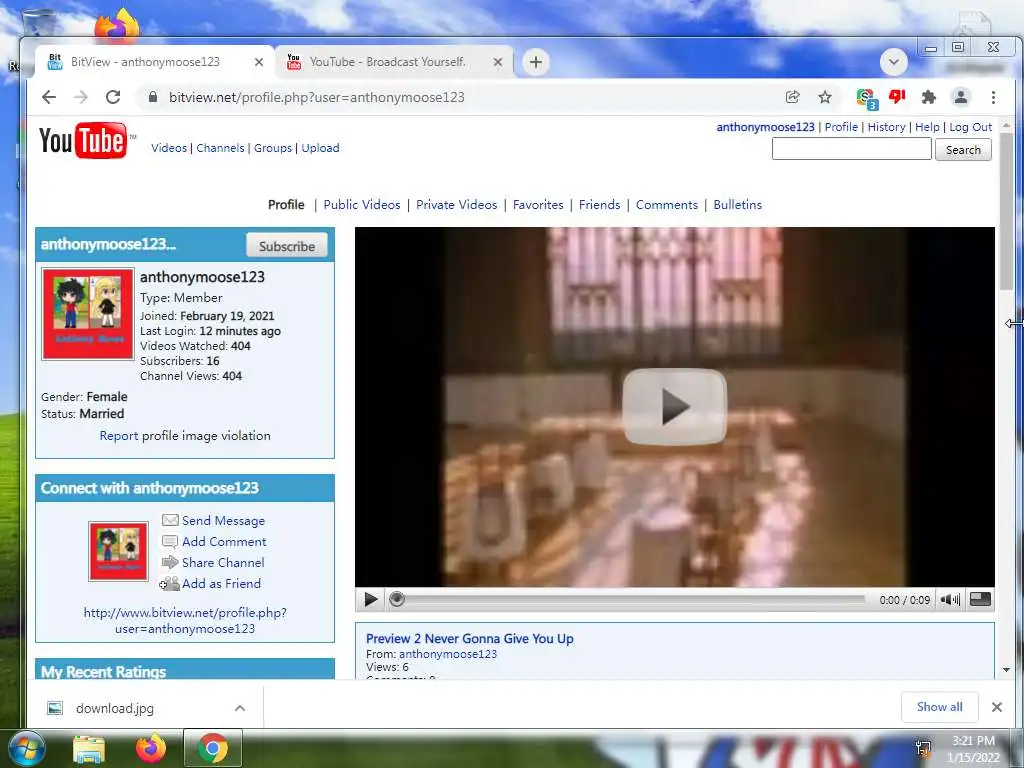Click the small avatar in Connect box
Screen dimensions: 1024x768
click(x=118, y=551)
